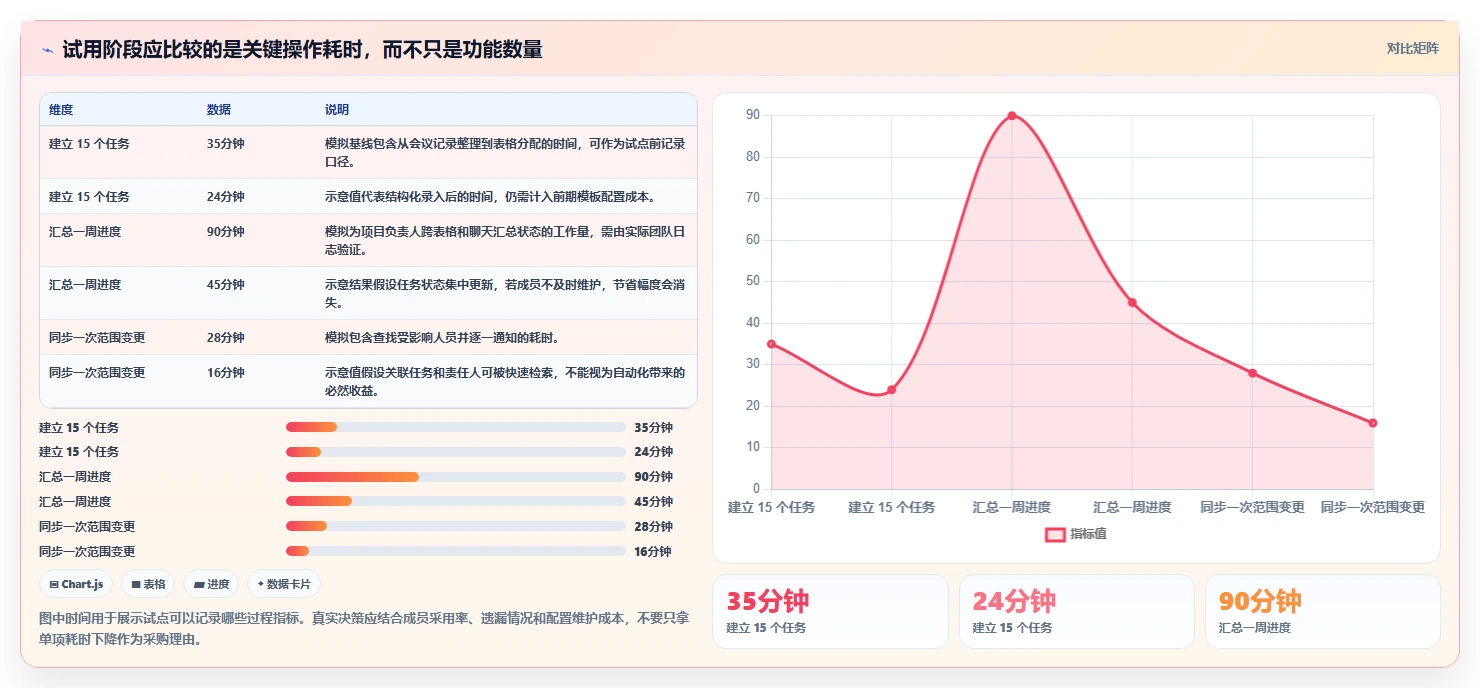1480x688 pixels.
Task: Select the 进度 chip
Action: tap(211, 584)
